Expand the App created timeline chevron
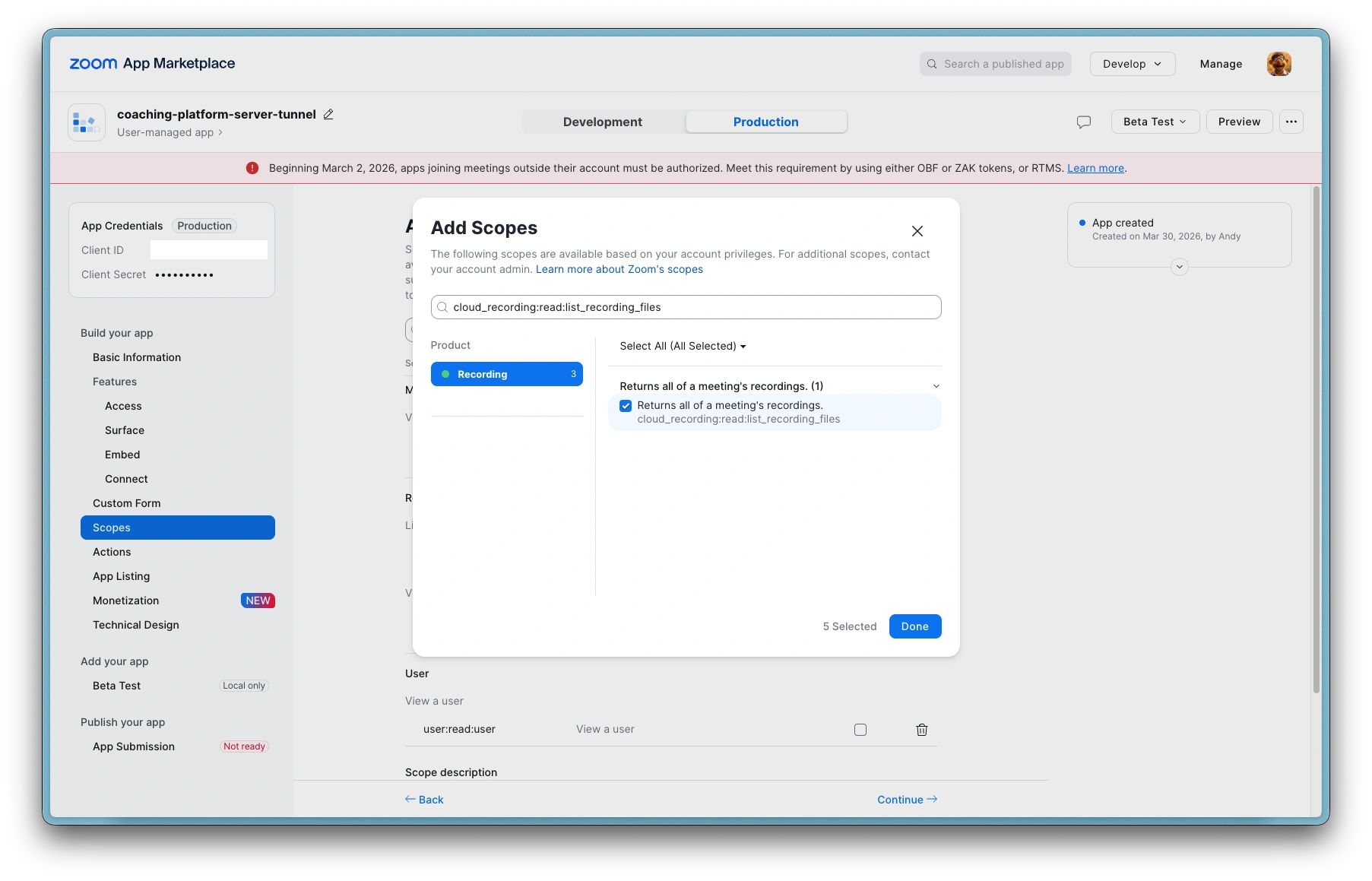This screenshot has height=881, width=1372. (1179, 267)
